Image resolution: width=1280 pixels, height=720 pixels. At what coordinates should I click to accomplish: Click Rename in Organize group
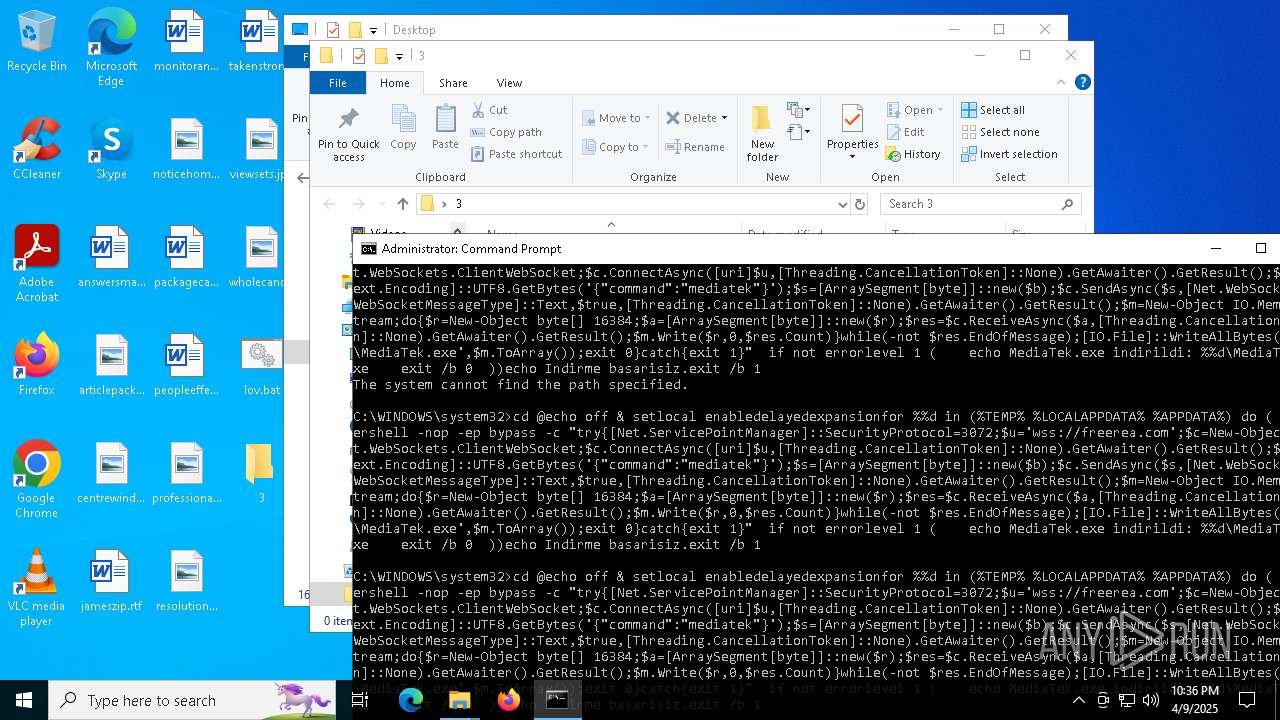[696, 147]
